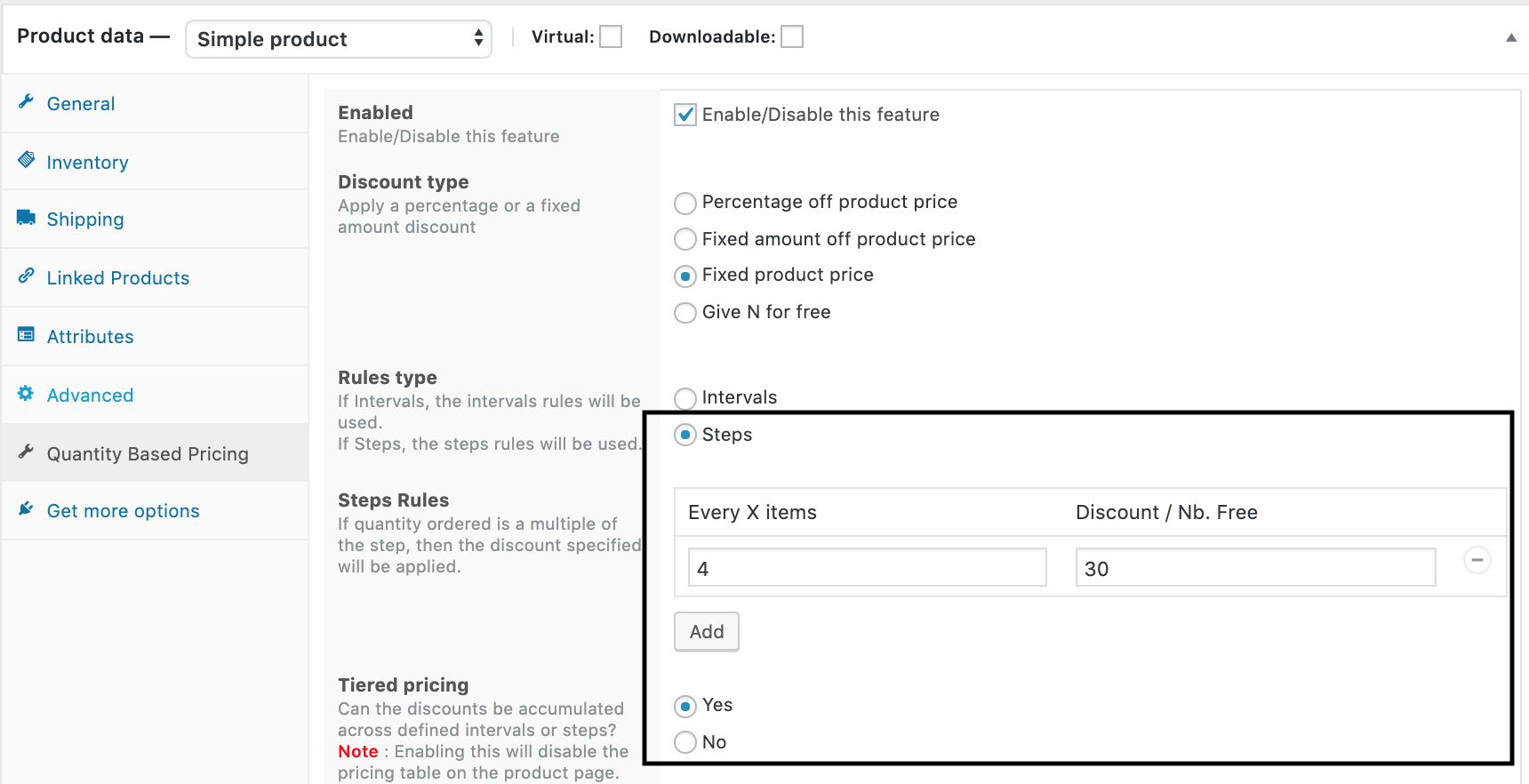Open the General tab
This screenshot has height=784, width=1529.
(156, 103)
